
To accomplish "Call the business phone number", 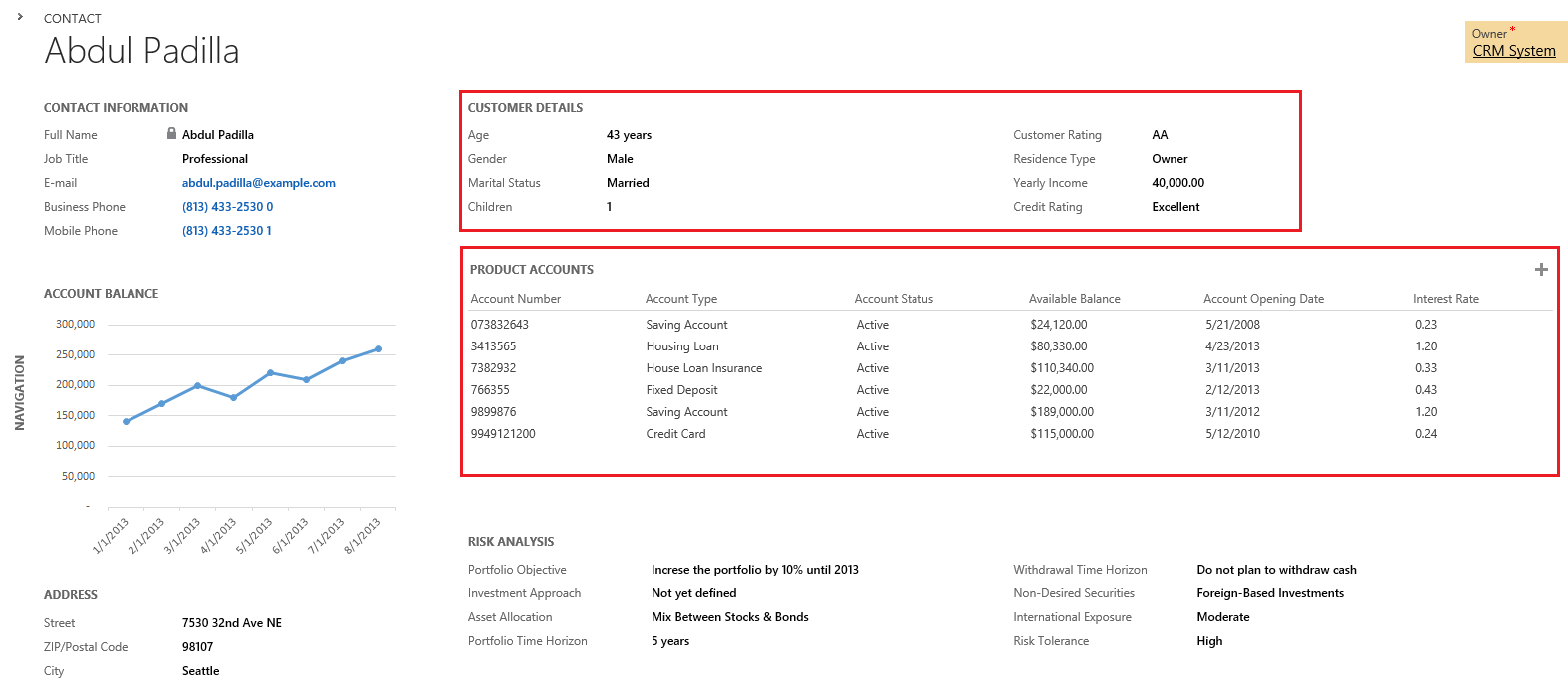I will click(227, 207).
